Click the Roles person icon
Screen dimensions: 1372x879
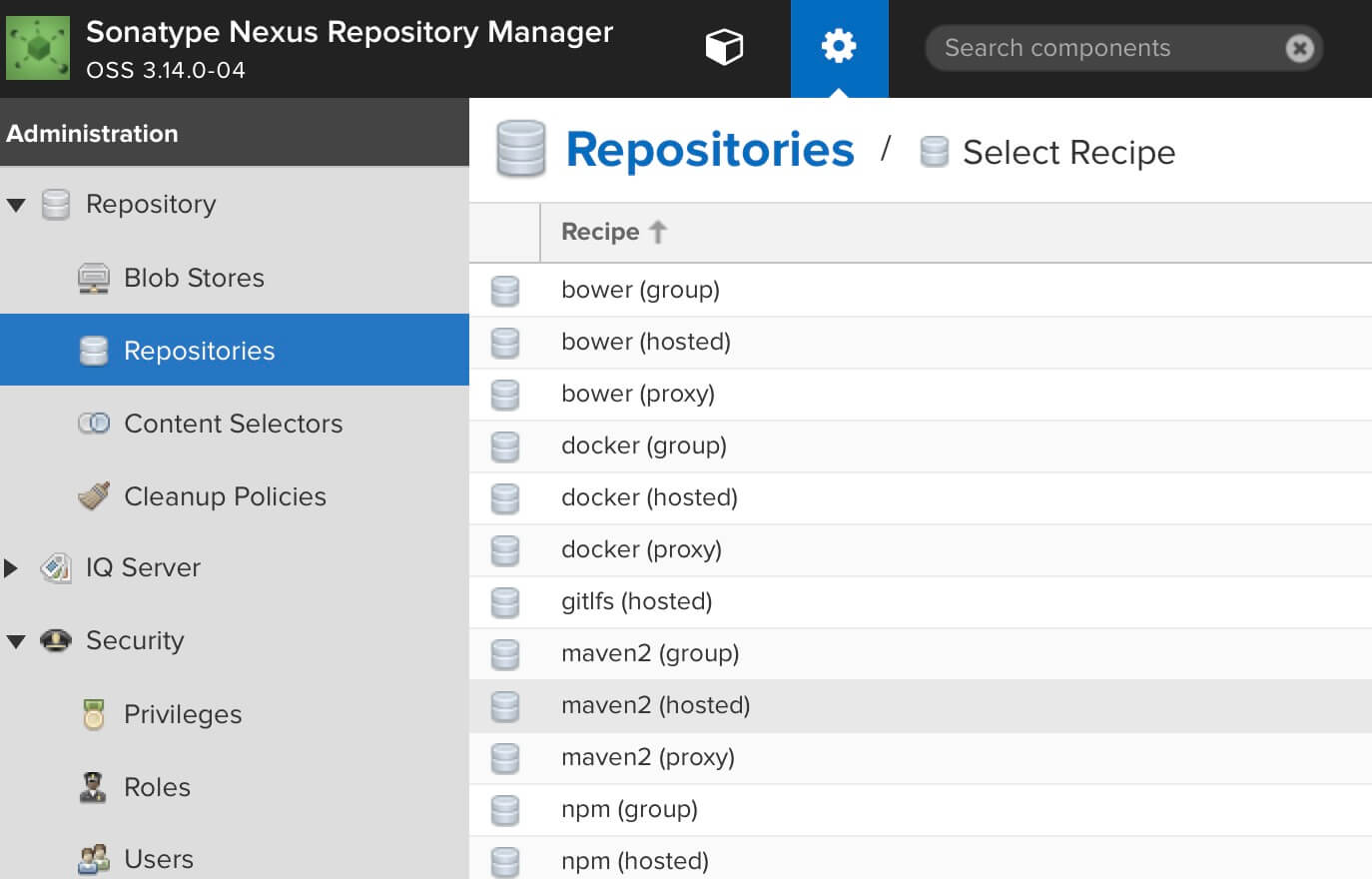click(93, 787)
